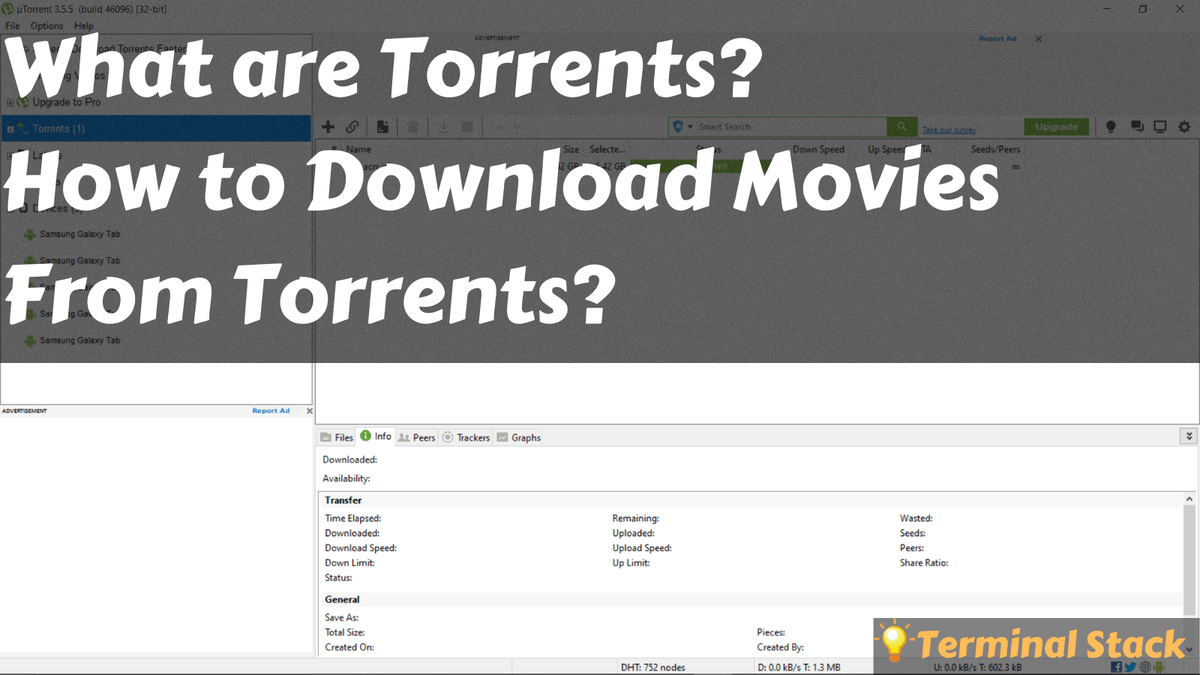1200x675 pixels.
Task: Click the D: 0.0 kB/s download status entry
Action: 799,667
